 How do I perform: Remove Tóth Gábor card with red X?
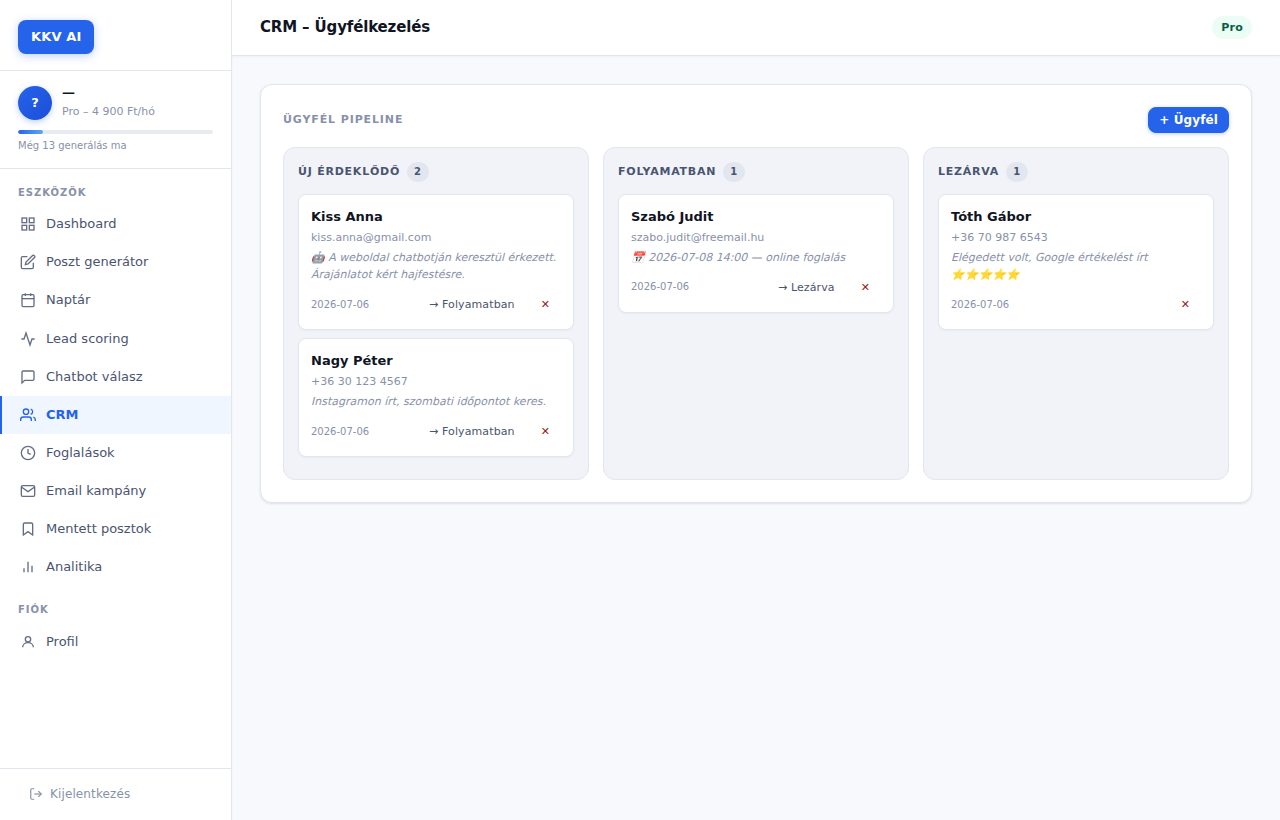click(x=1185, y=304)
